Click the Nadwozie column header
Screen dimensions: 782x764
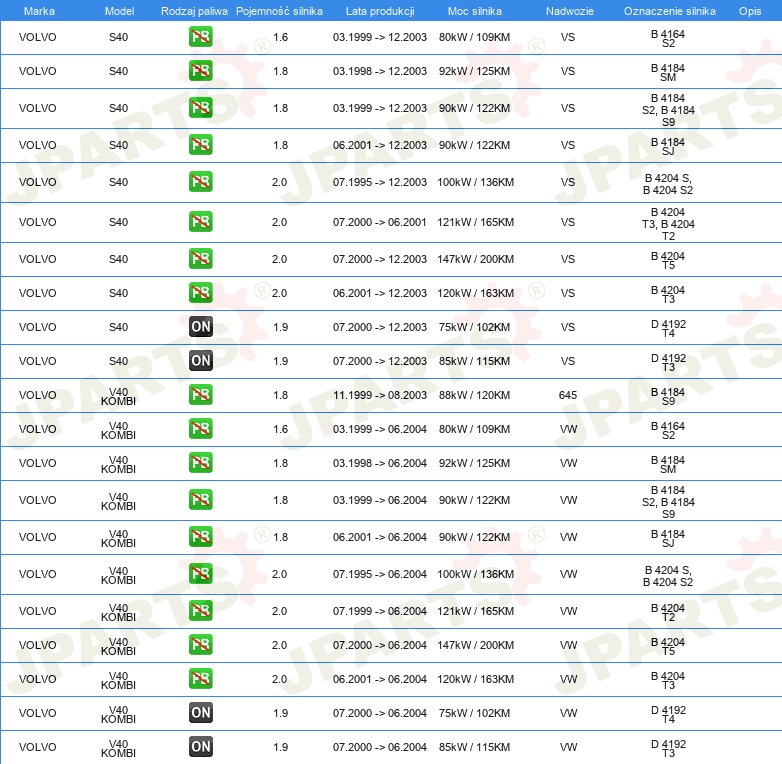570,11
